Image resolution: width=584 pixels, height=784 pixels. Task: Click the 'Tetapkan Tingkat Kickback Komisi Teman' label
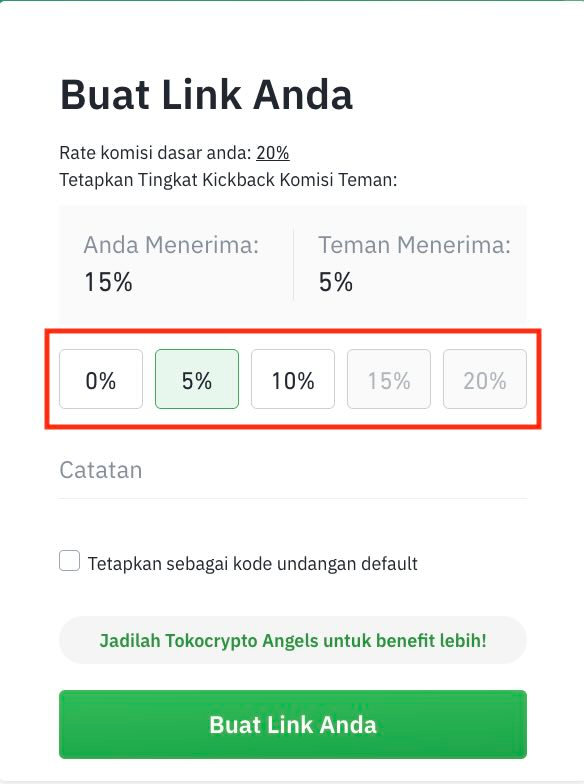tap(228, 180)
